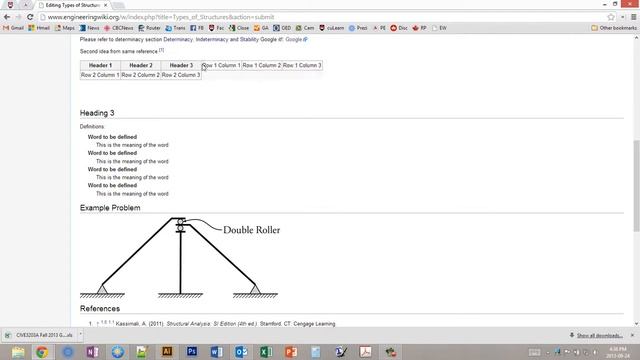The width and height of the screenshot is (640, 360).
Task: Launch Word from the taskbar
Action: [217, 352]
